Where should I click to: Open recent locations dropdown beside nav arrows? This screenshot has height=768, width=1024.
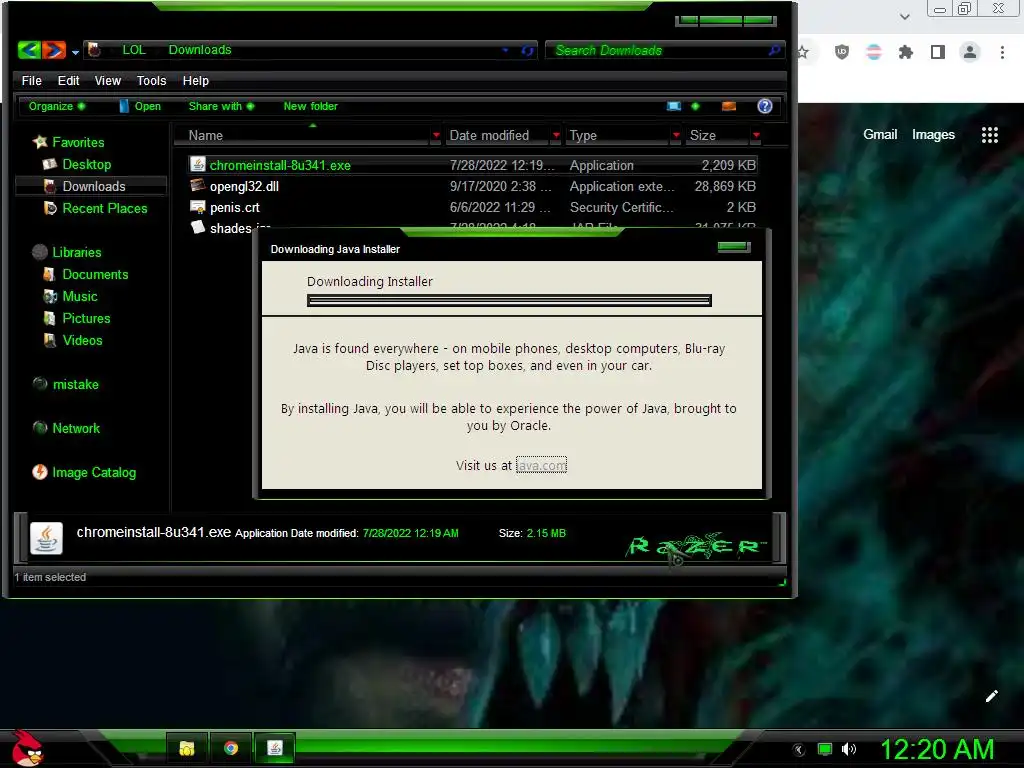pyautogui.click(x=75, y=52)
